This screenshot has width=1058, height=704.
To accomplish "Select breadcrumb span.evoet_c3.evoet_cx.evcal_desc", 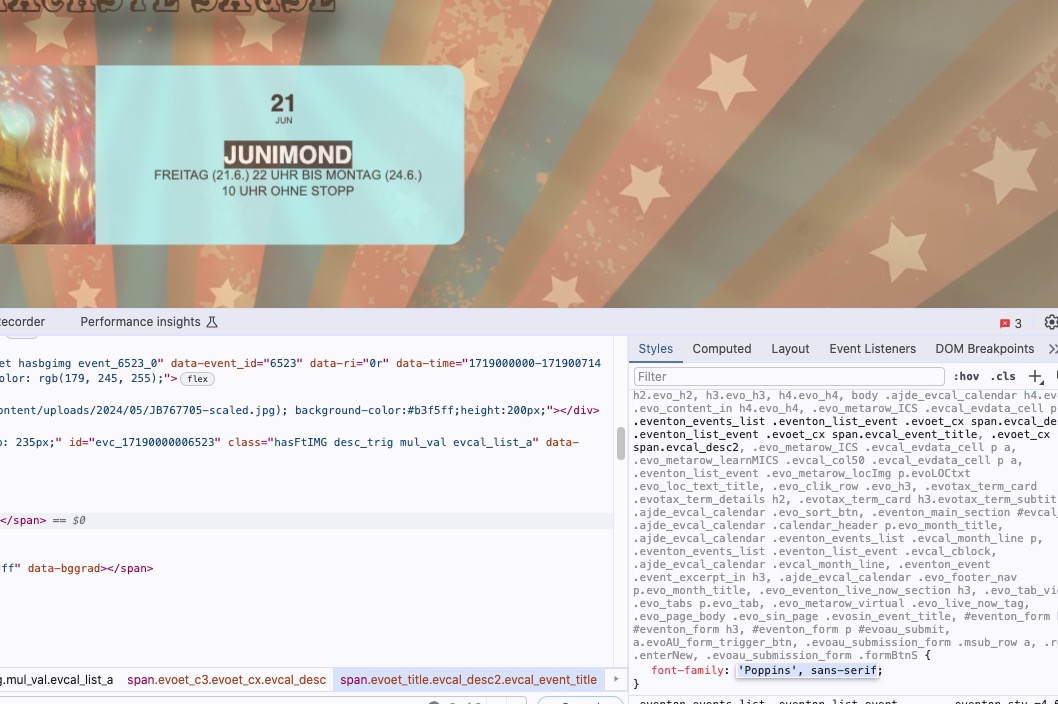I will click(x=226, y=680).
